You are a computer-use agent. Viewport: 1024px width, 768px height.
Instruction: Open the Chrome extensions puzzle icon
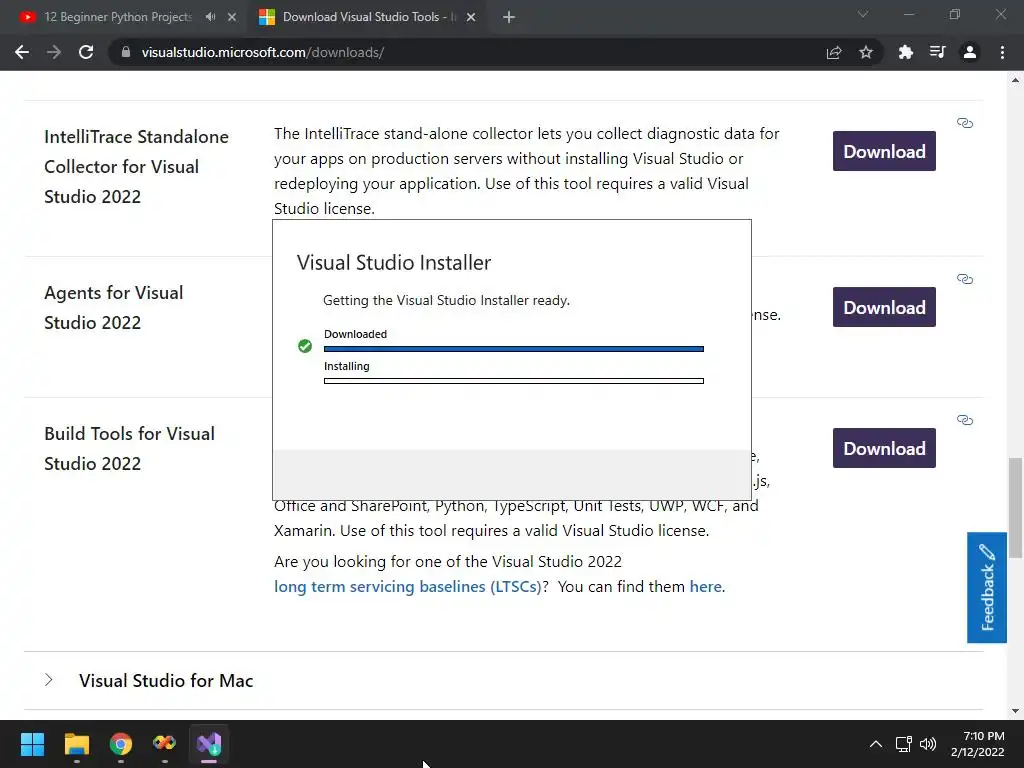[906, 52]
